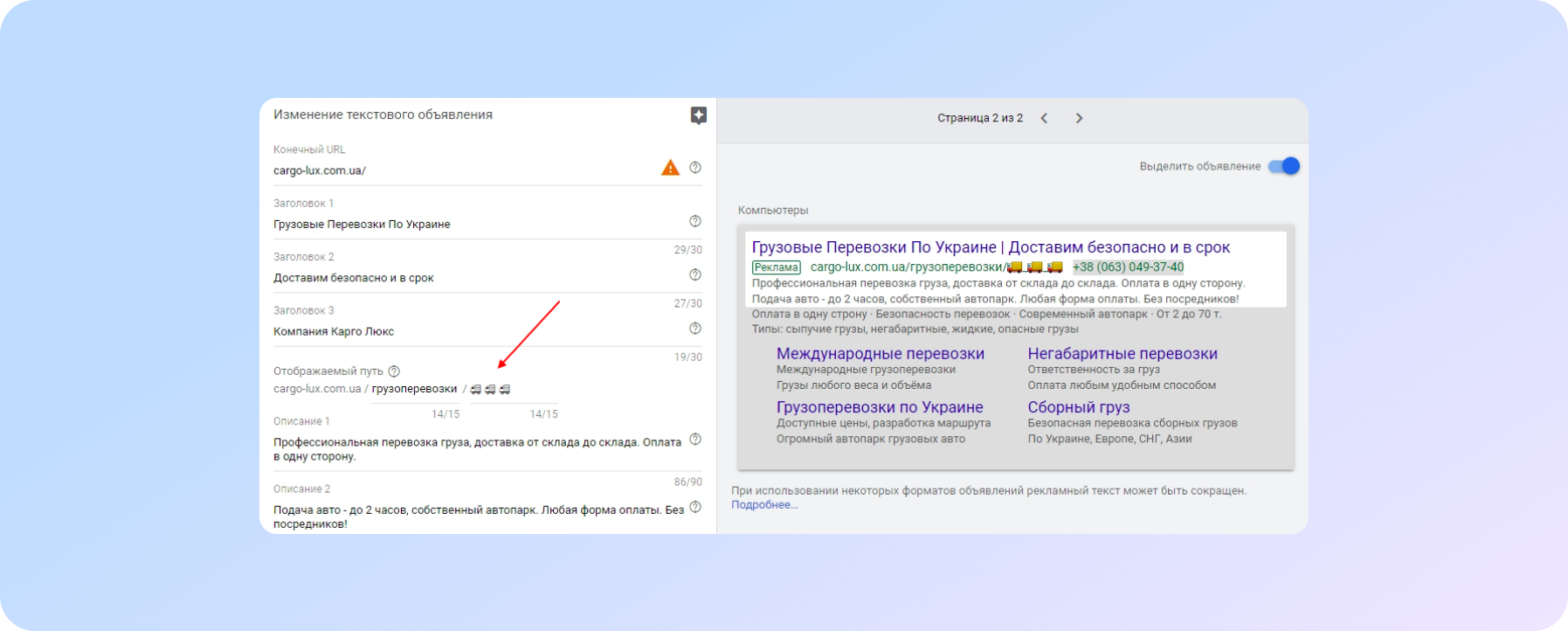Click the 29/30 character counter

(x=688, y=250)
